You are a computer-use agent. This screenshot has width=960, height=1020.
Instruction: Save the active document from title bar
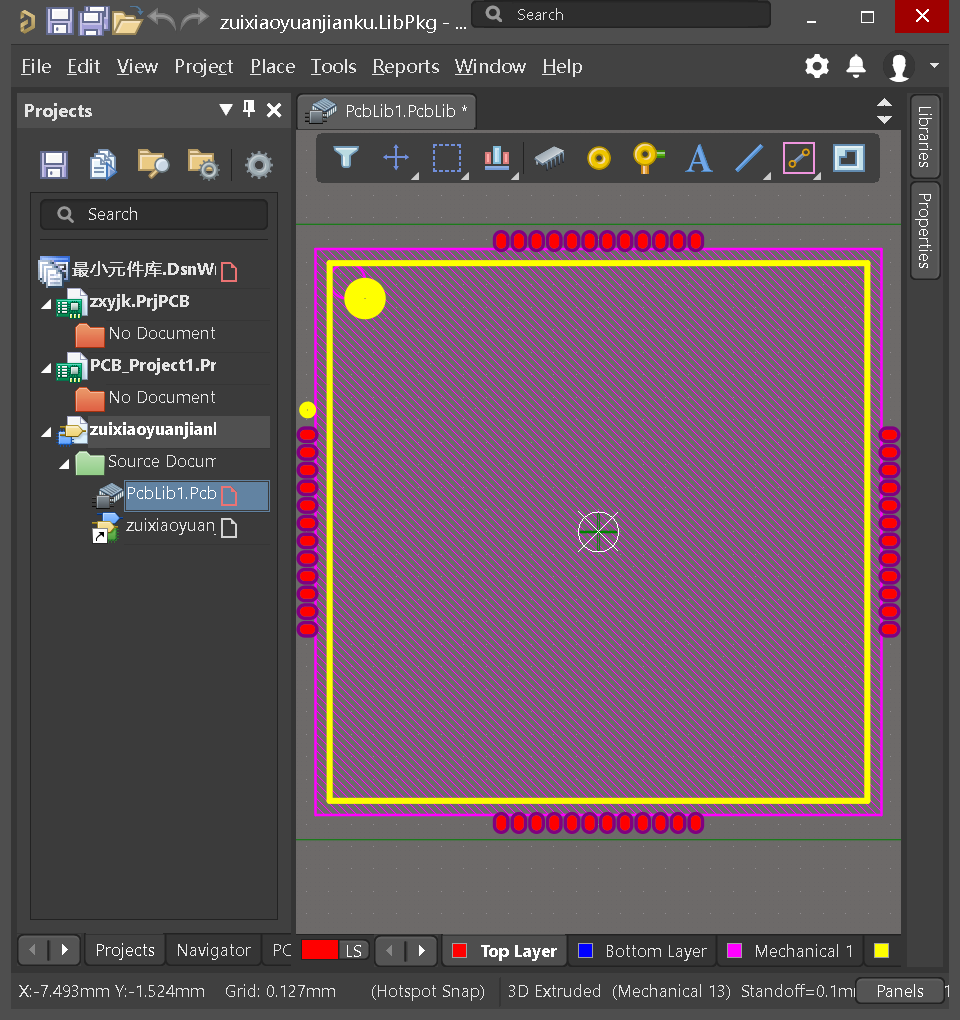(59, 21)
